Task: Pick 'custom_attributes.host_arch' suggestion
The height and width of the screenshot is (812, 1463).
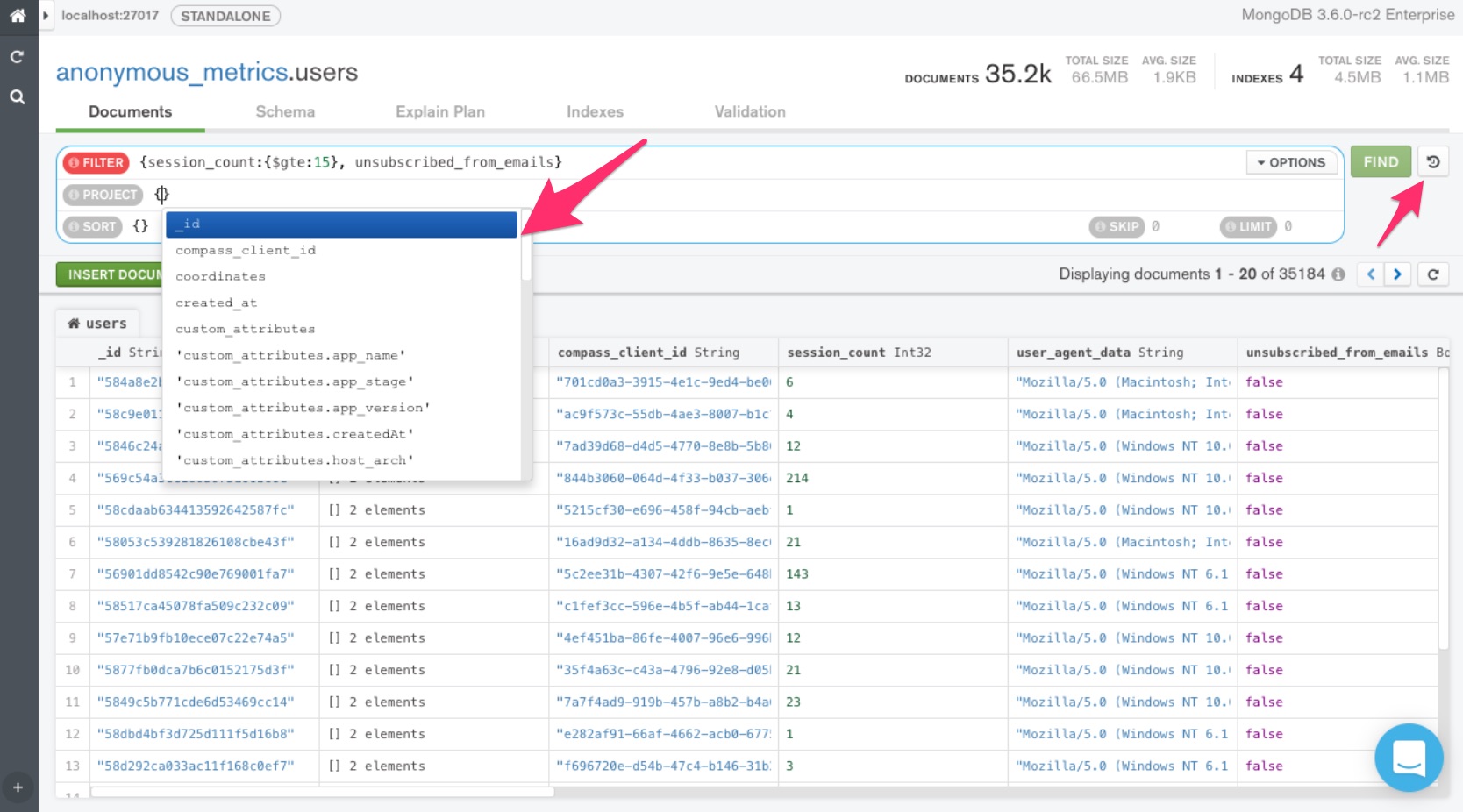Action: coord(341,461)
